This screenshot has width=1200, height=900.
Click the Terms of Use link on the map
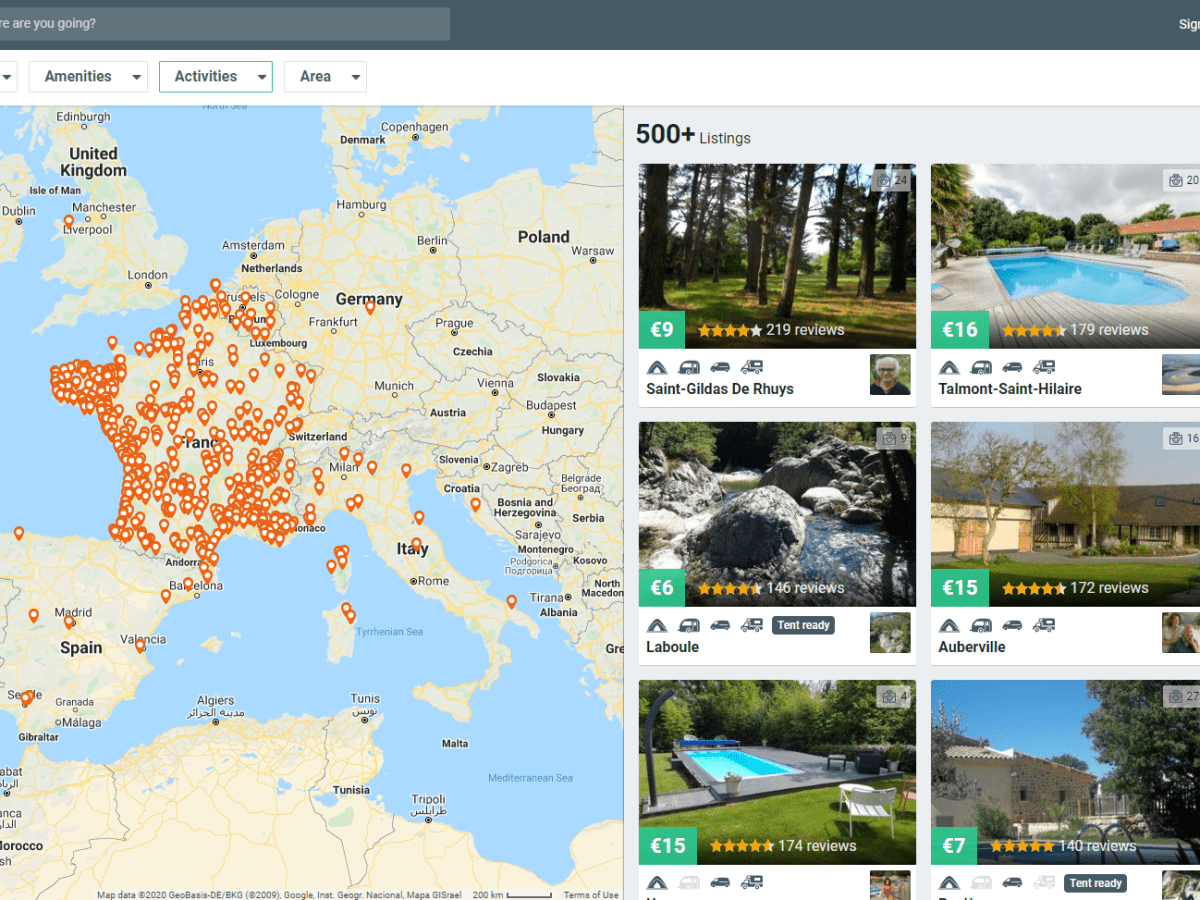tap(591, 895)
